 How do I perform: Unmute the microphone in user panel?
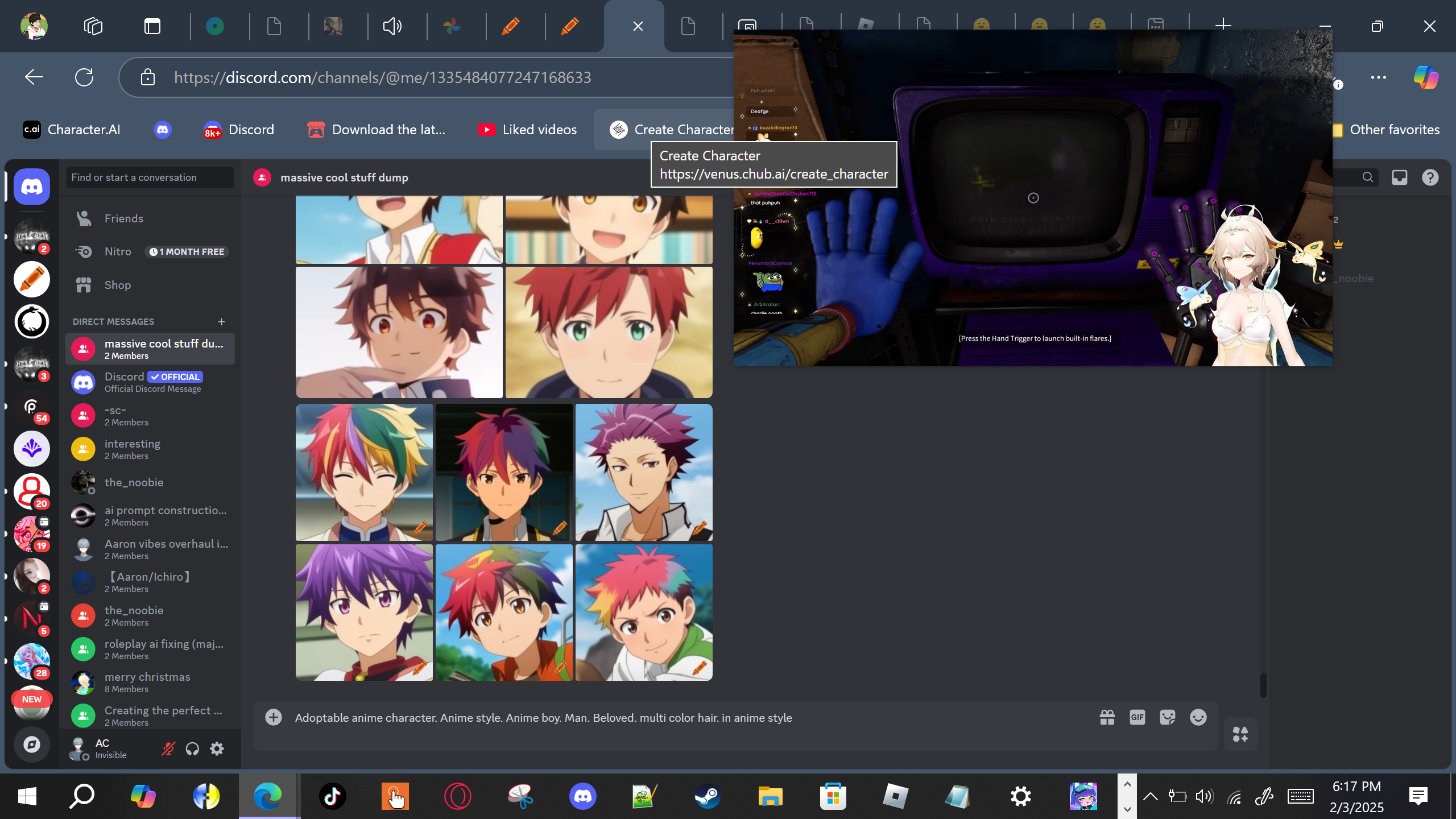(x=168, y=748)
